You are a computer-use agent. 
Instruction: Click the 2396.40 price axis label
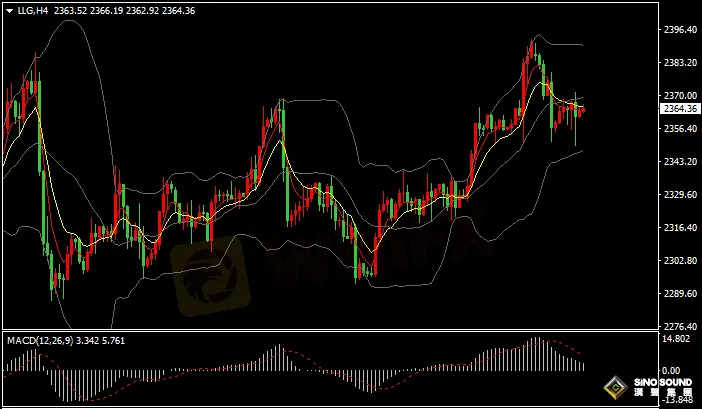[681, 30]
